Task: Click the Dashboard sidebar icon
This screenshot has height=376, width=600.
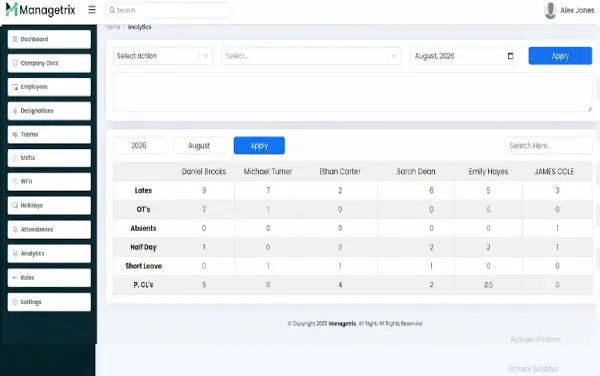Action: pyautogui.click(x=15, y=39)
